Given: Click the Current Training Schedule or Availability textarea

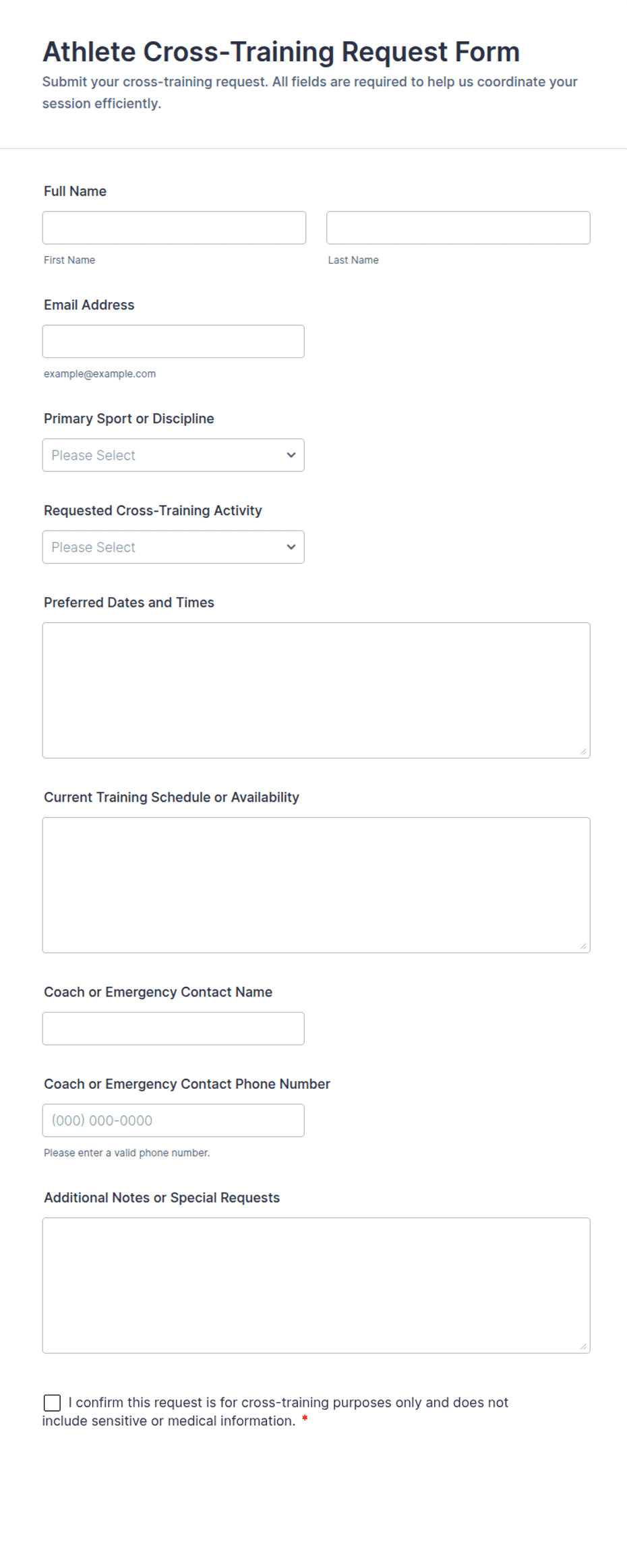Looking at the screenshot, I should pos(316,885).
